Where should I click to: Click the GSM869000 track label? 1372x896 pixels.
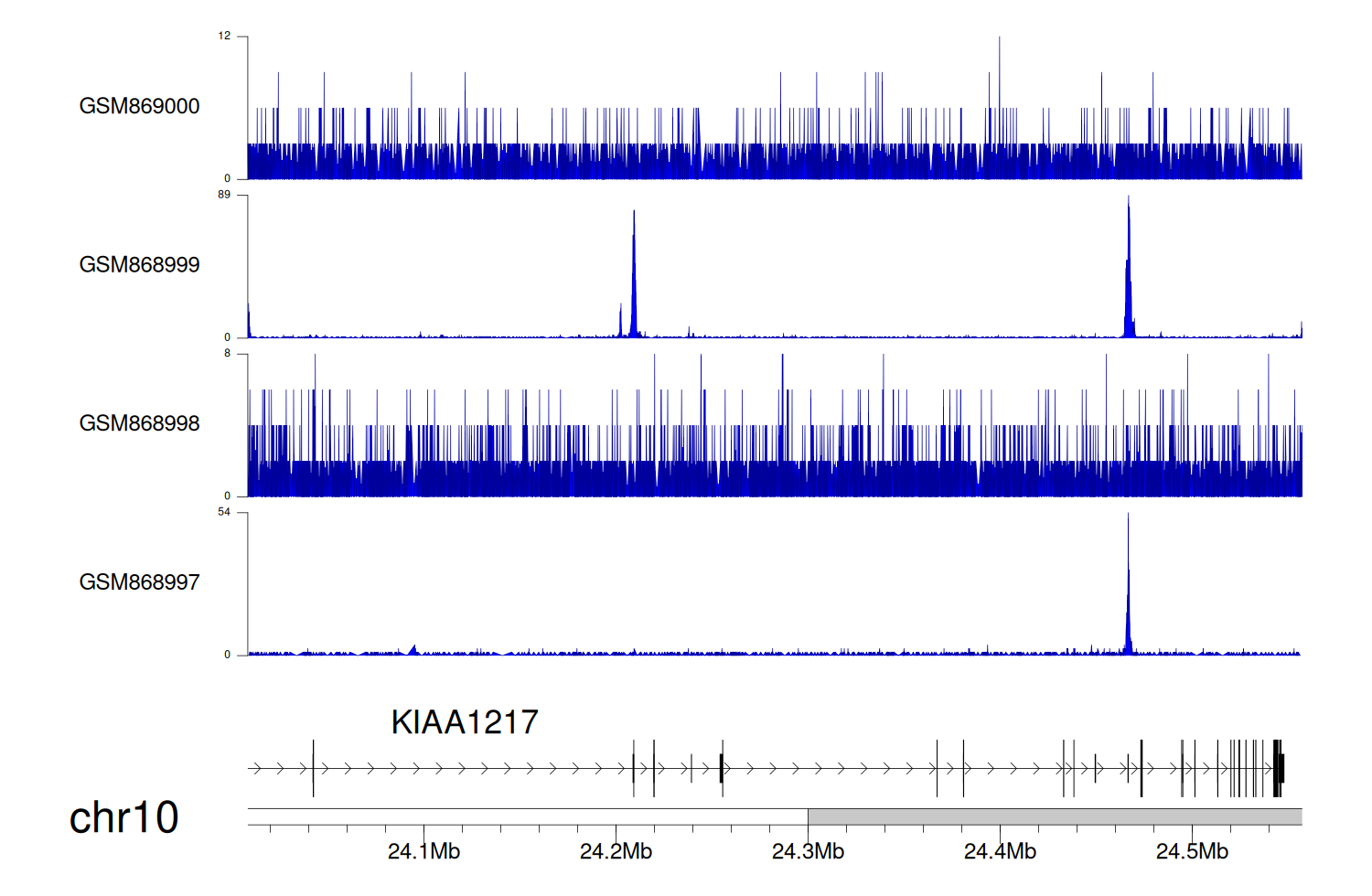tap(139, 106)
